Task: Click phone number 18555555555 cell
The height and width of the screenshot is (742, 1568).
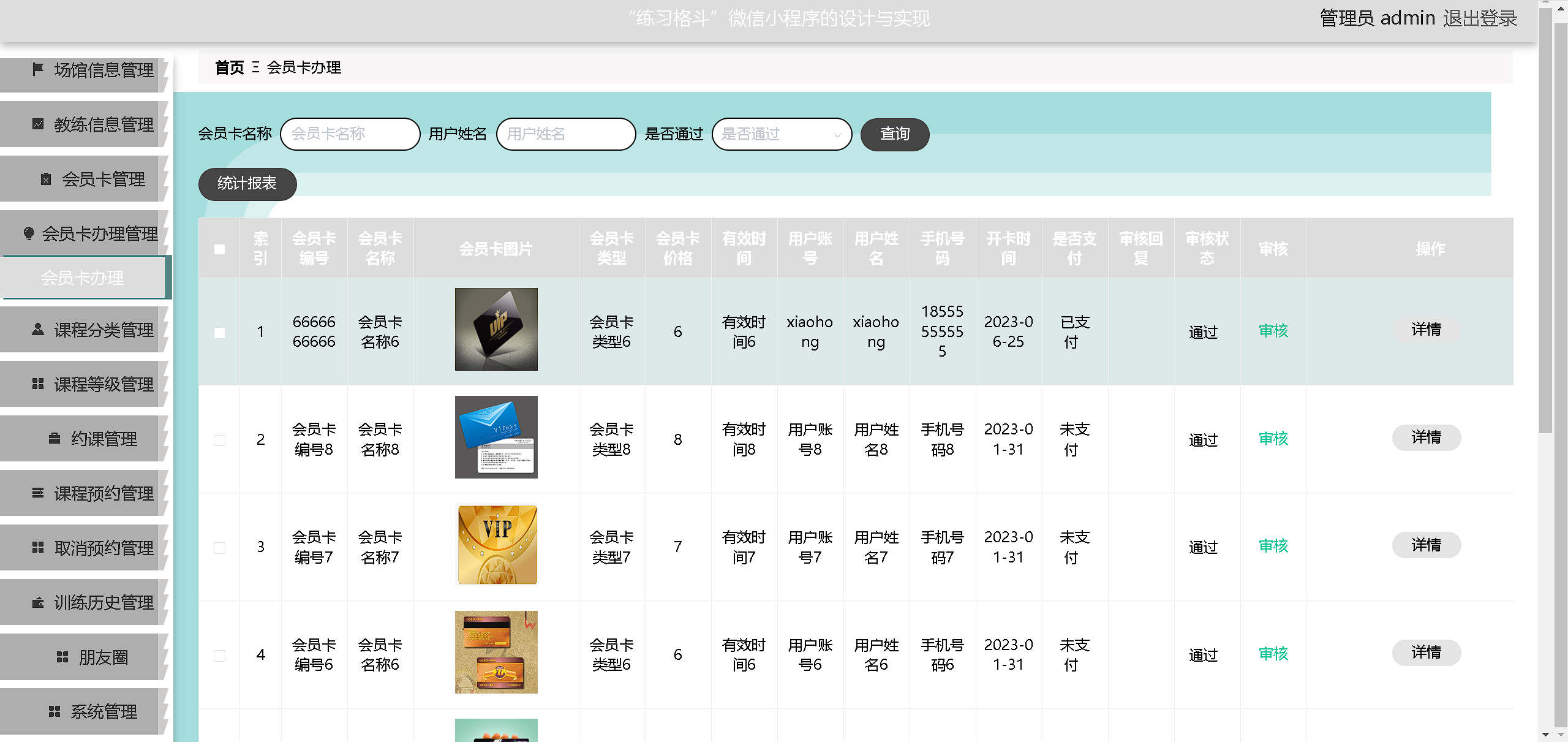Action: tap(943, 331)
